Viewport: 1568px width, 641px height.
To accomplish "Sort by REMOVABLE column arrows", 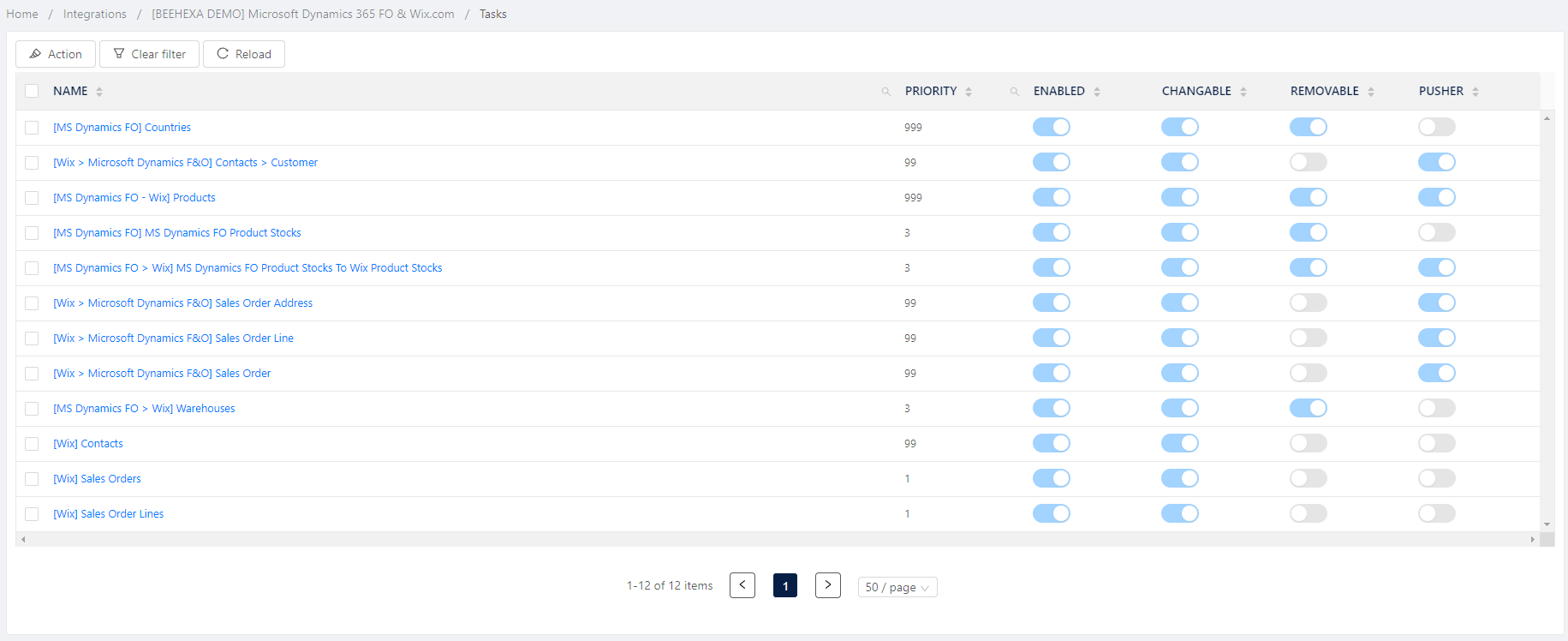I will [1371, 92].
